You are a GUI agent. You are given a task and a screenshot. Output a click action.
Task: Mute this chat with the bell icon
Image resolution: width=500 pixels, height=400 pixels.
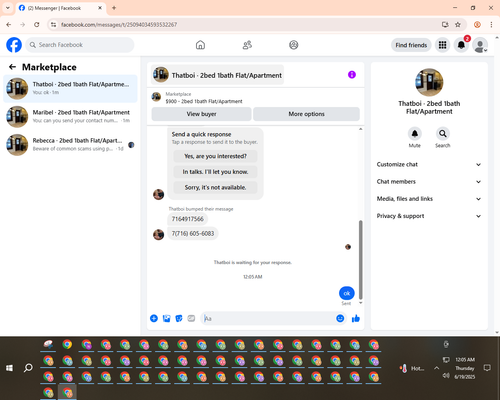(x=415, y=134)
